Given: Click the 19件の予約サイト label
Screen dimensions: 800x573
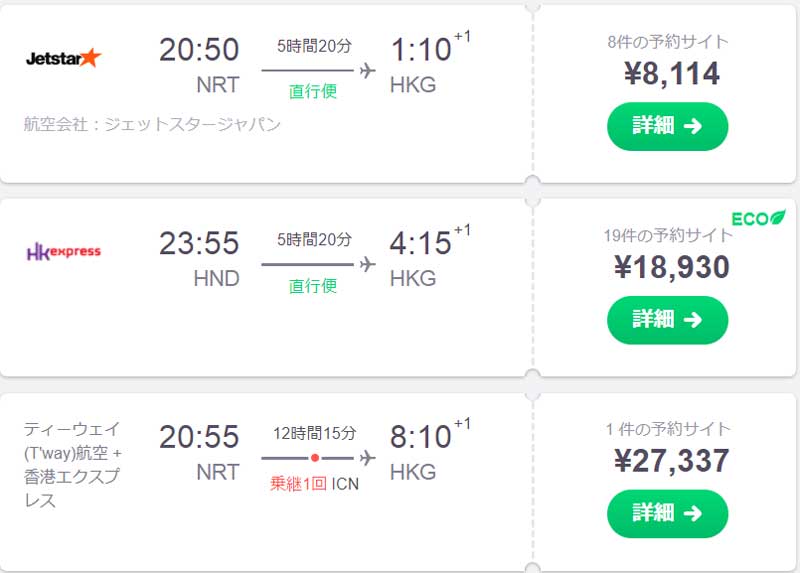Looking at the screenshot, I should [x=668, y=236].
